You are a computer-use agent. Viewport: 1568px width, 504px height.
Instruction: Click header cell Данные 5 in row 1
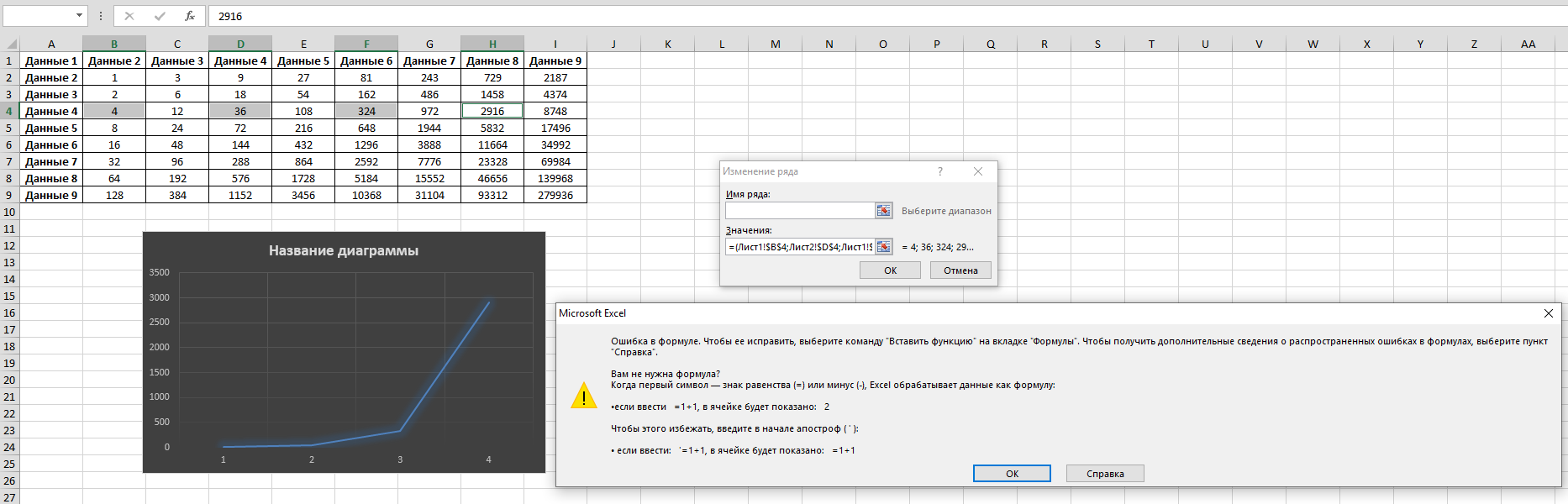303,60
